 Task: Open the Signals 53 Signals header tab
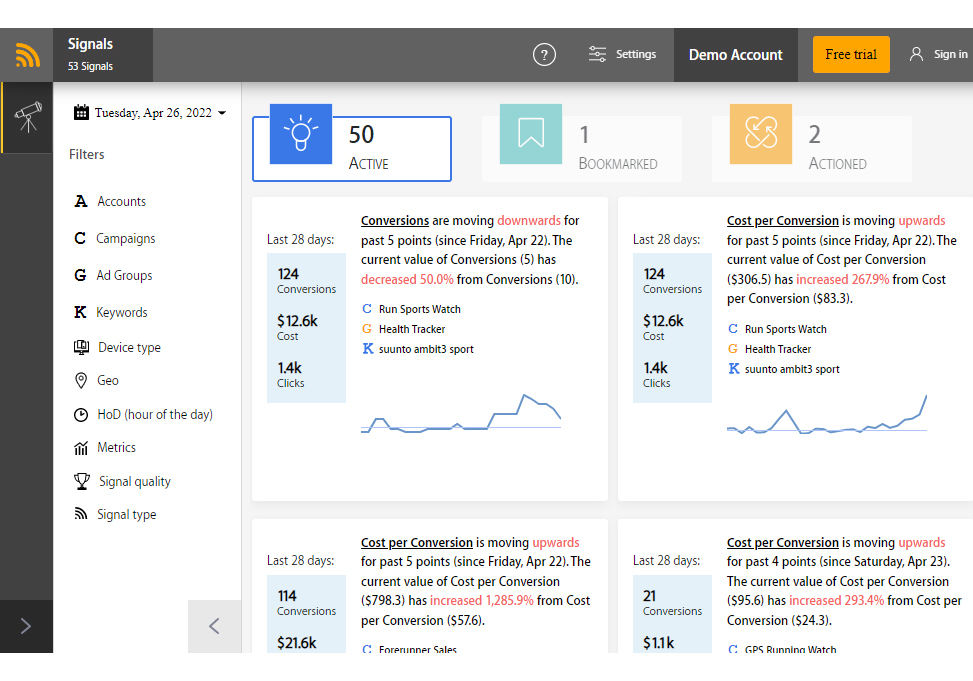[x=103, y=55]
